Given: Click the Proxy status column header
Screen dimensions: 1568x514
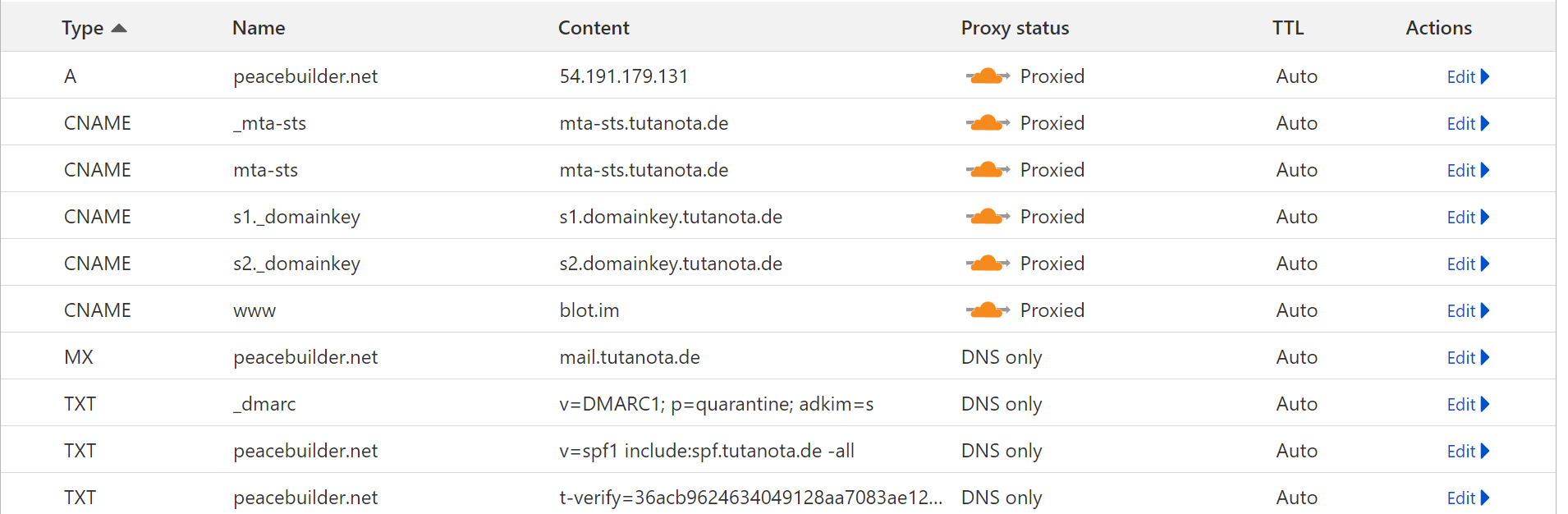Looking at the screenshot, I should point(1015,28).
